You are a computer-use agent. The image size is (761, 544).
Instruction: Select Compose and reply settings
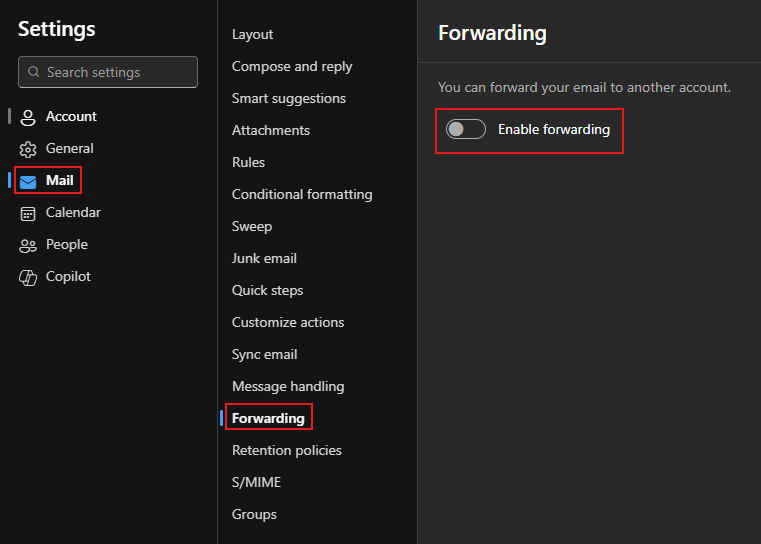click(x=292, y=66)
